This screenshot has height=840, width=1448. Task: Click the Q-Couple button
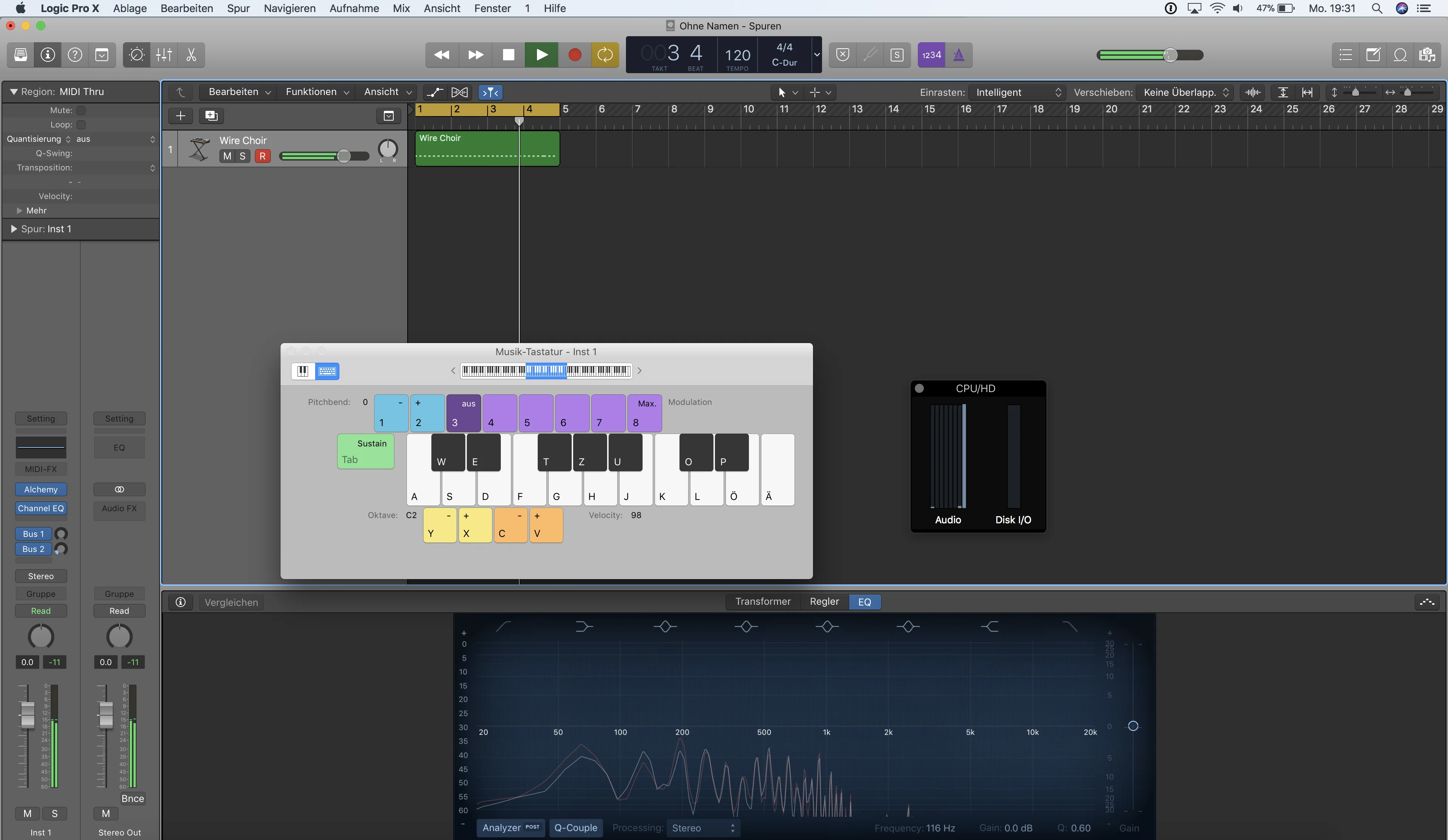coord(576,827)
